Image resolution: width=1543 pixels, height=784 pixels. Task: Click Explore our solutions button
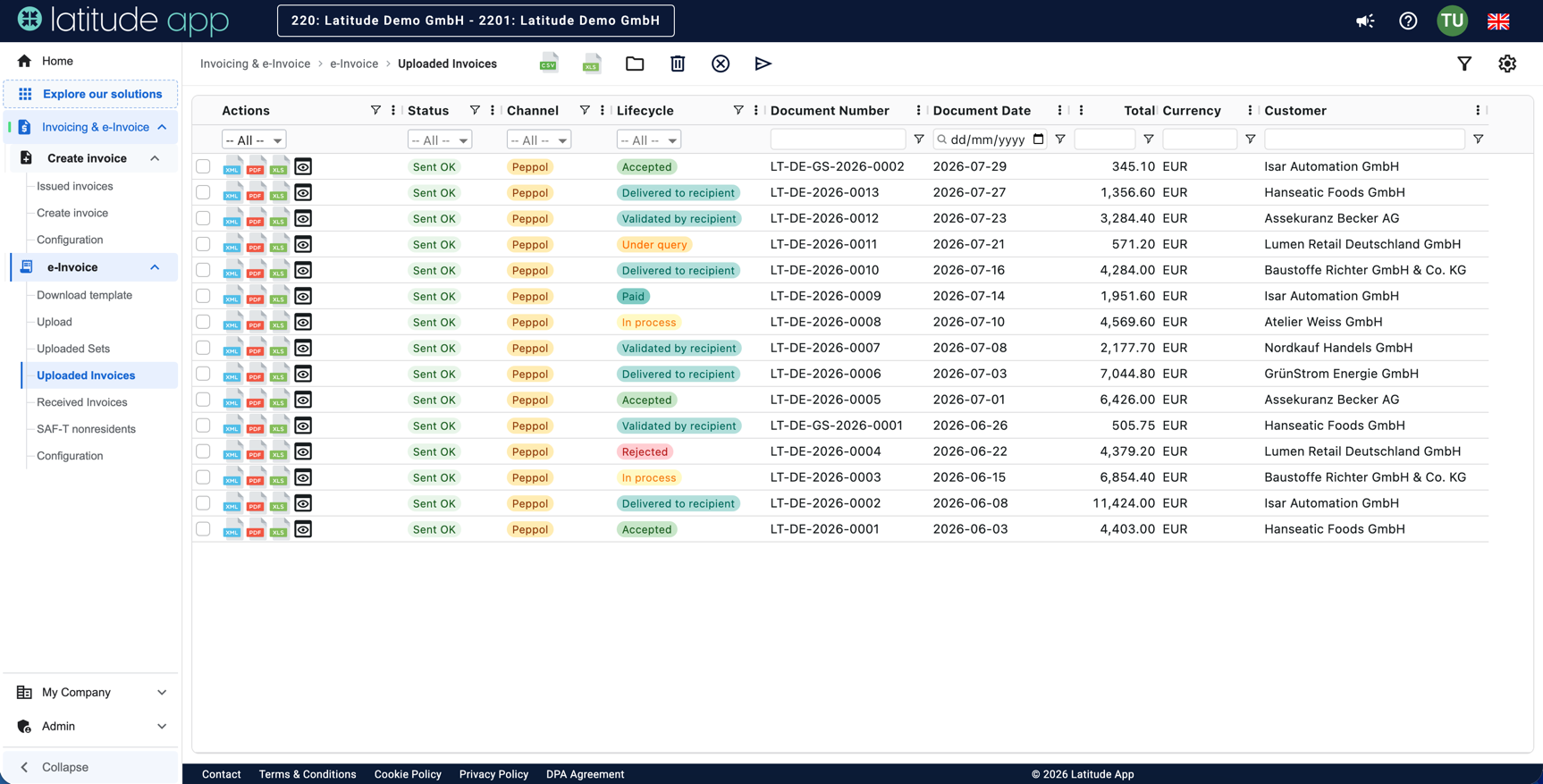90,94
